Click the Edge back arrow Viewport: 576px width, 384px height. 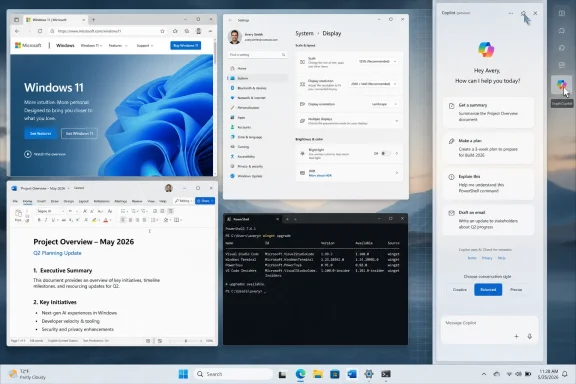click(x=17, y=31)
